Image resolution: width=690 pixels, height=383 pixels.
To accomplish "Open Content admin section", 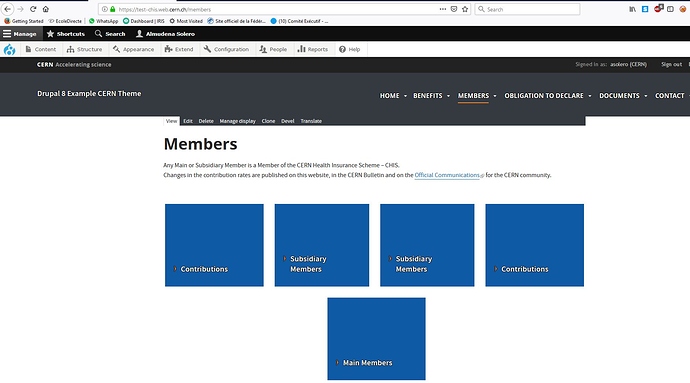I will coord(40,49).
